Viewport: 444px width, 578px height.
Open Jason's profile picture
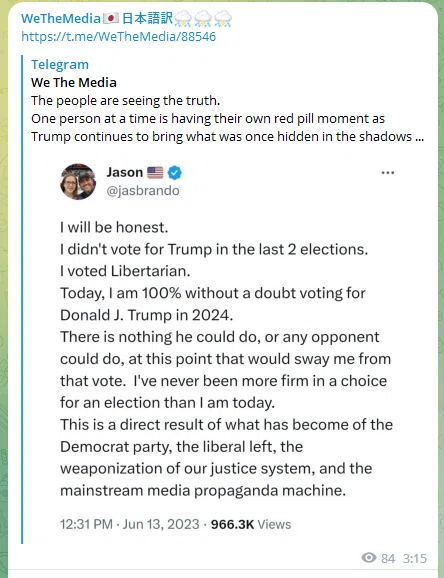(78, 181)
